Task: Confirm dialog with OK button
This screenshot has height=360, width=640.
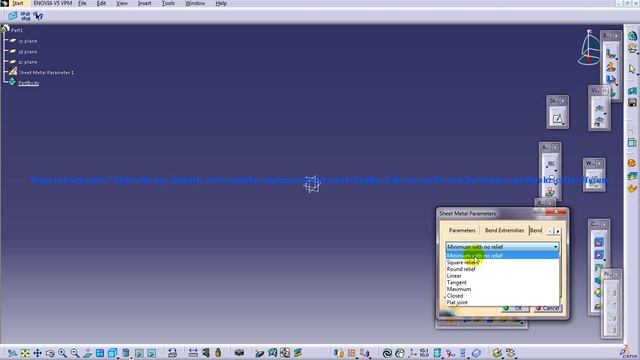Action: (515, 308)
